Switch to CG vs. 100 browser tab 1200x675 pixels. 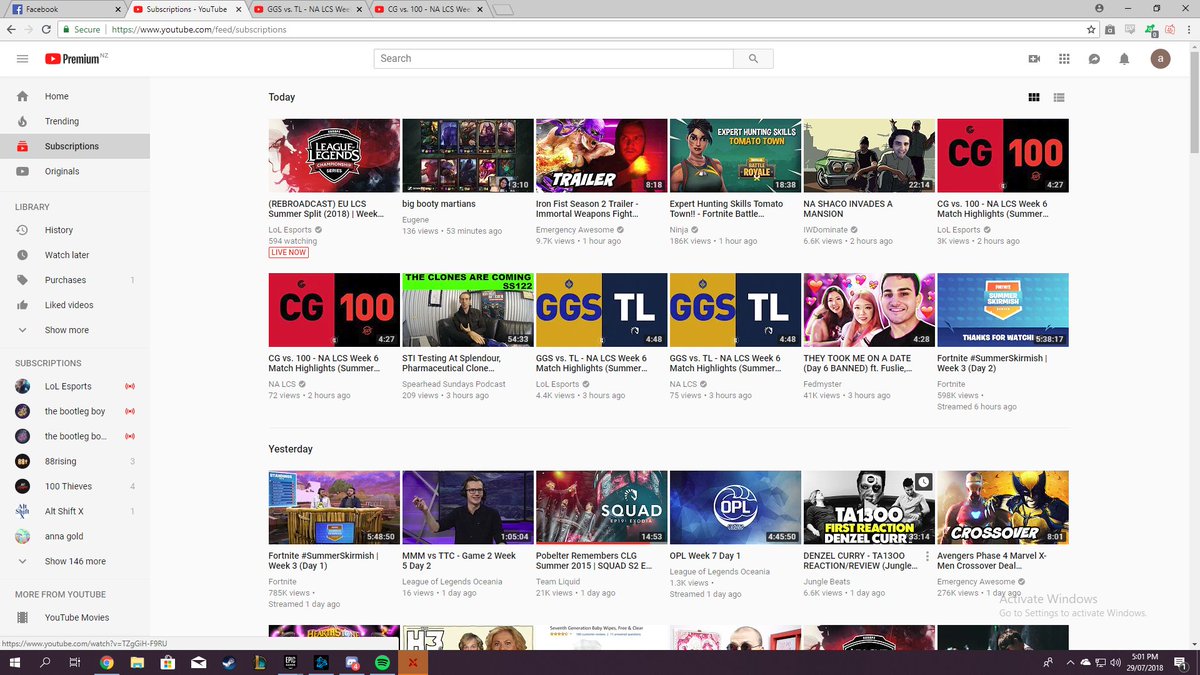pos(427,9)
